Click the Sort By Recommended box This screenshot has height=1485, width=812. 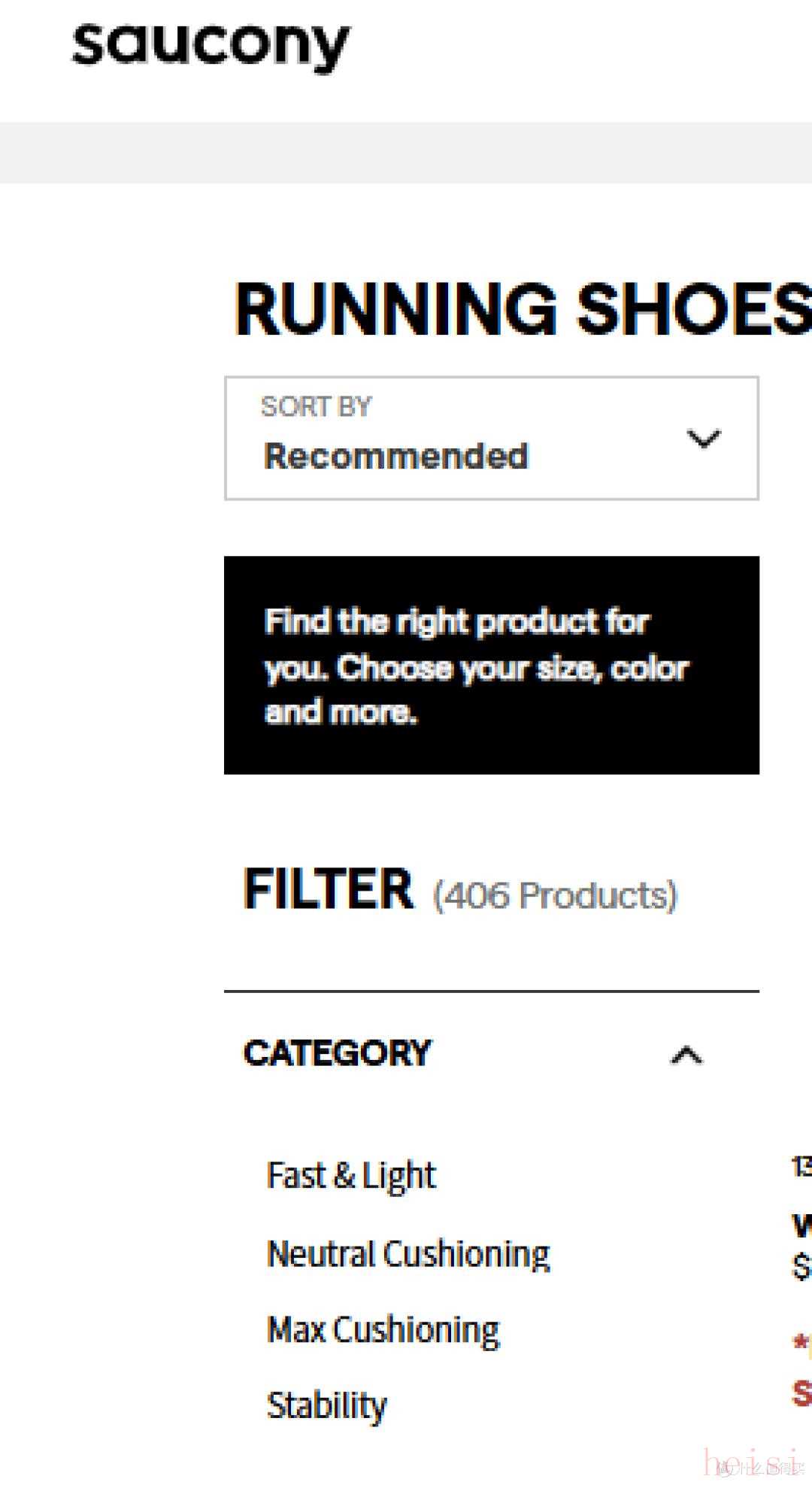pos(492,438)
